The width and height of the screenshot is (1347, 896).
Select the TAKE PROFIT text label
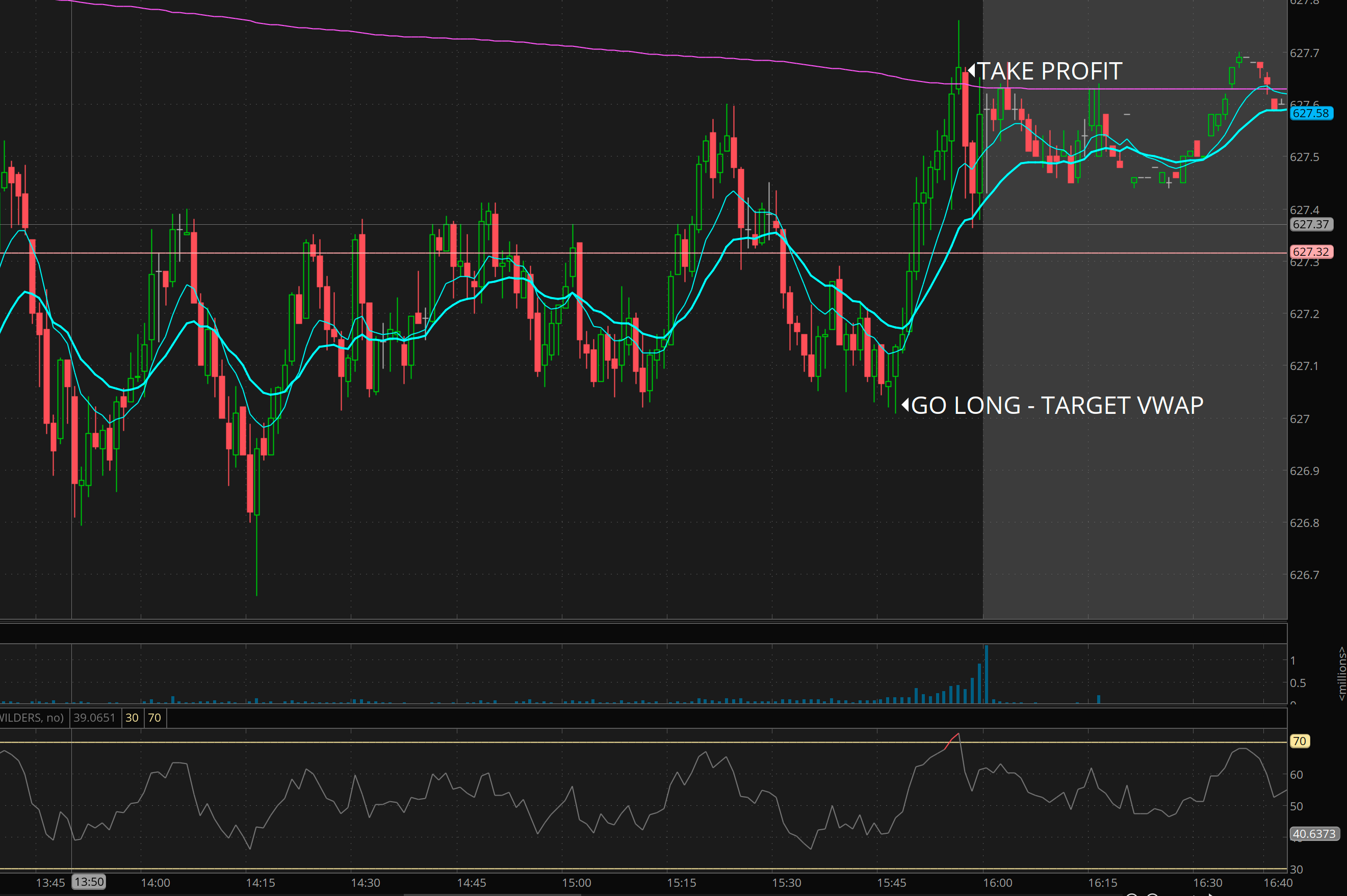pos(1050,71)
